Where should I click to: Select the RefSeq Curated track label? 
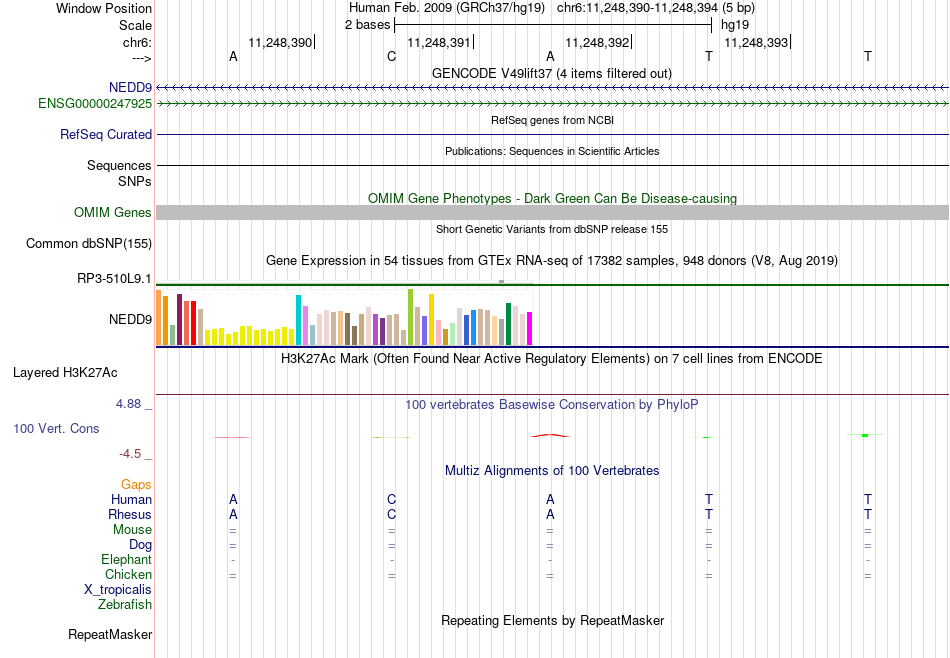106,135
